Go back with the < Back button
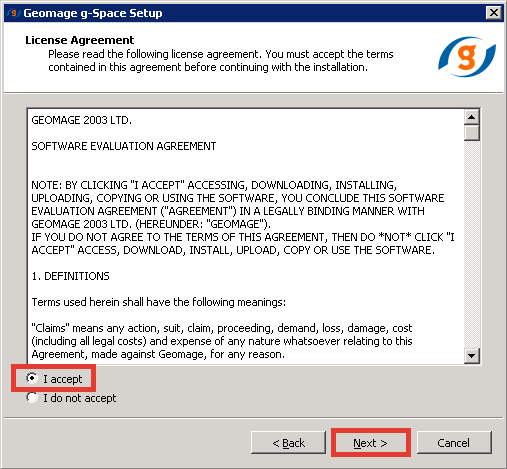This screenshot has height=469, width=507. point(288,443)
